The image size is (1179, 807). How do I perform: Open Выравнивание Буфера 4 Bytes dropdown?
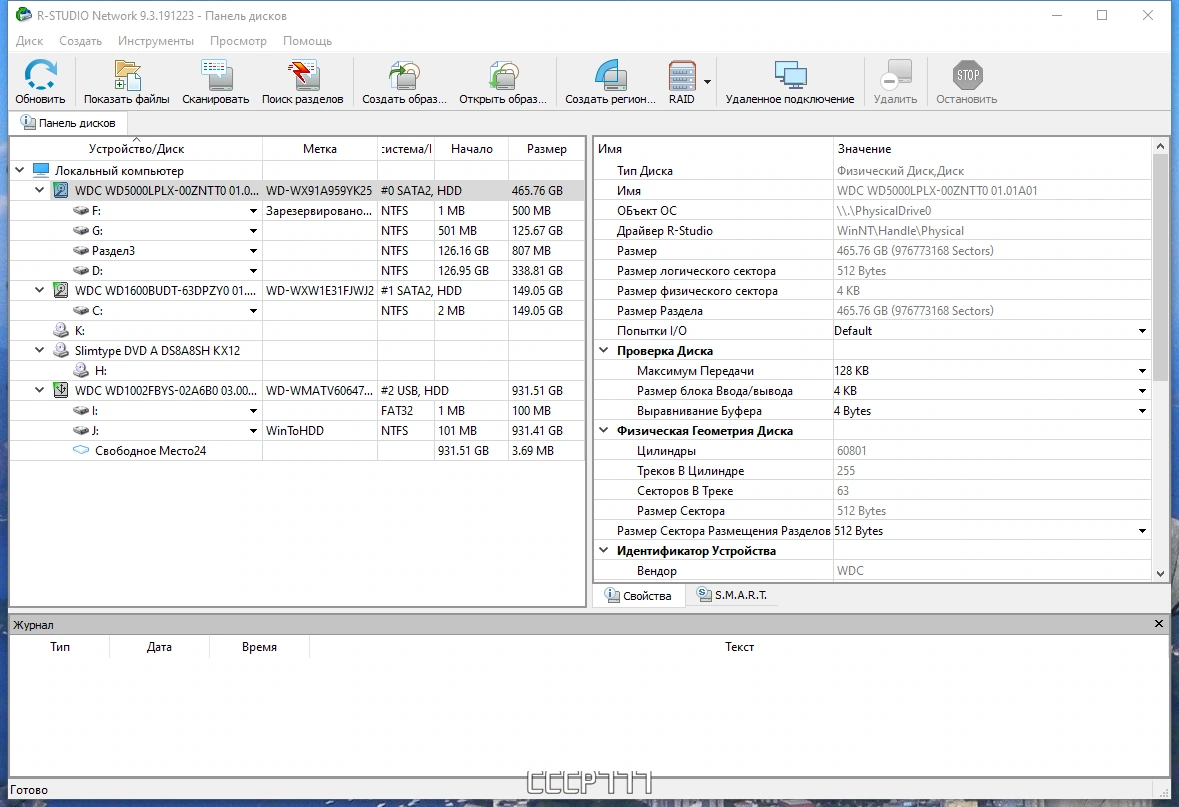1142,411
